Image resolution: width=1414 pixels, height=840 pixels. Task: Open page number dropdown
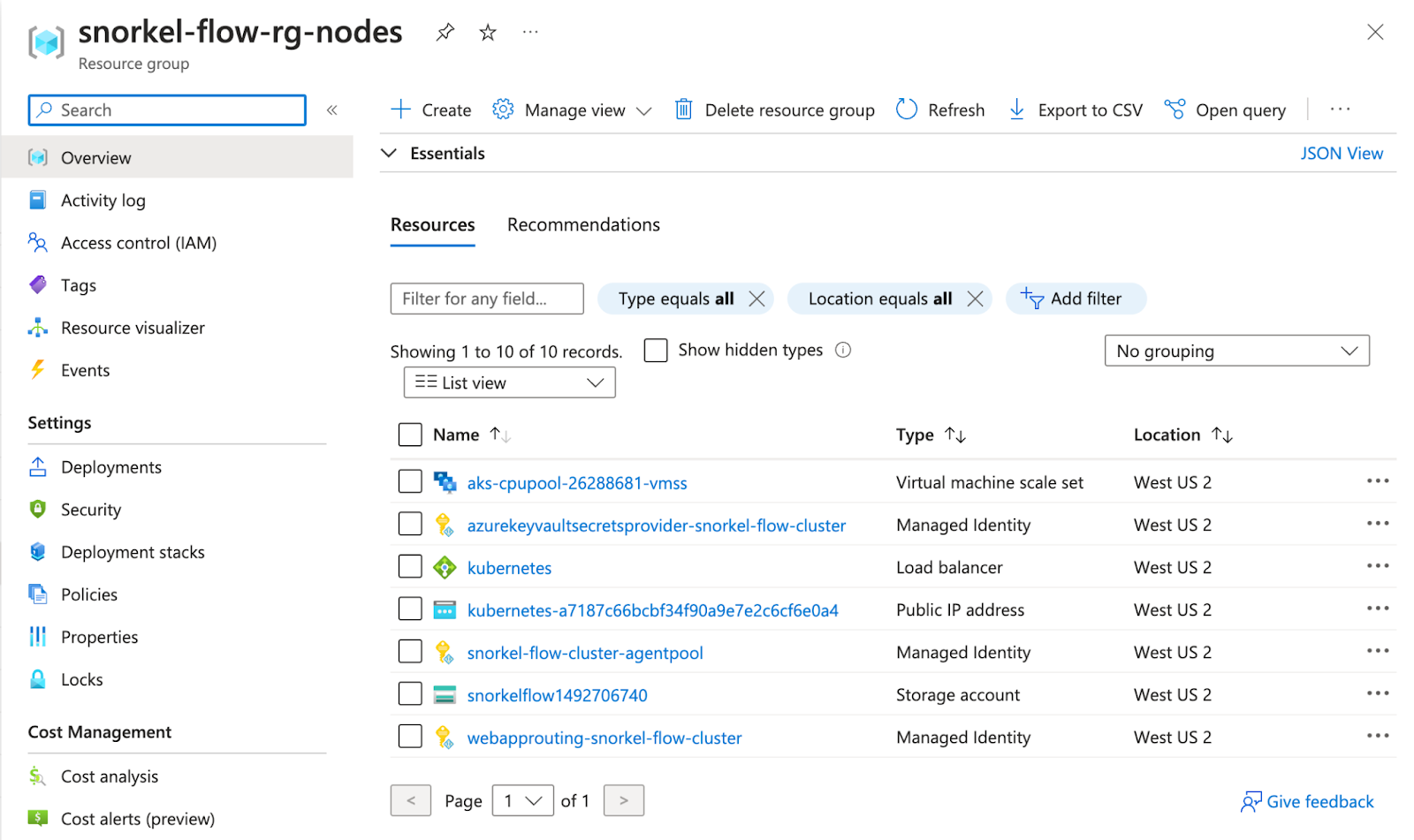click(523, 800)
